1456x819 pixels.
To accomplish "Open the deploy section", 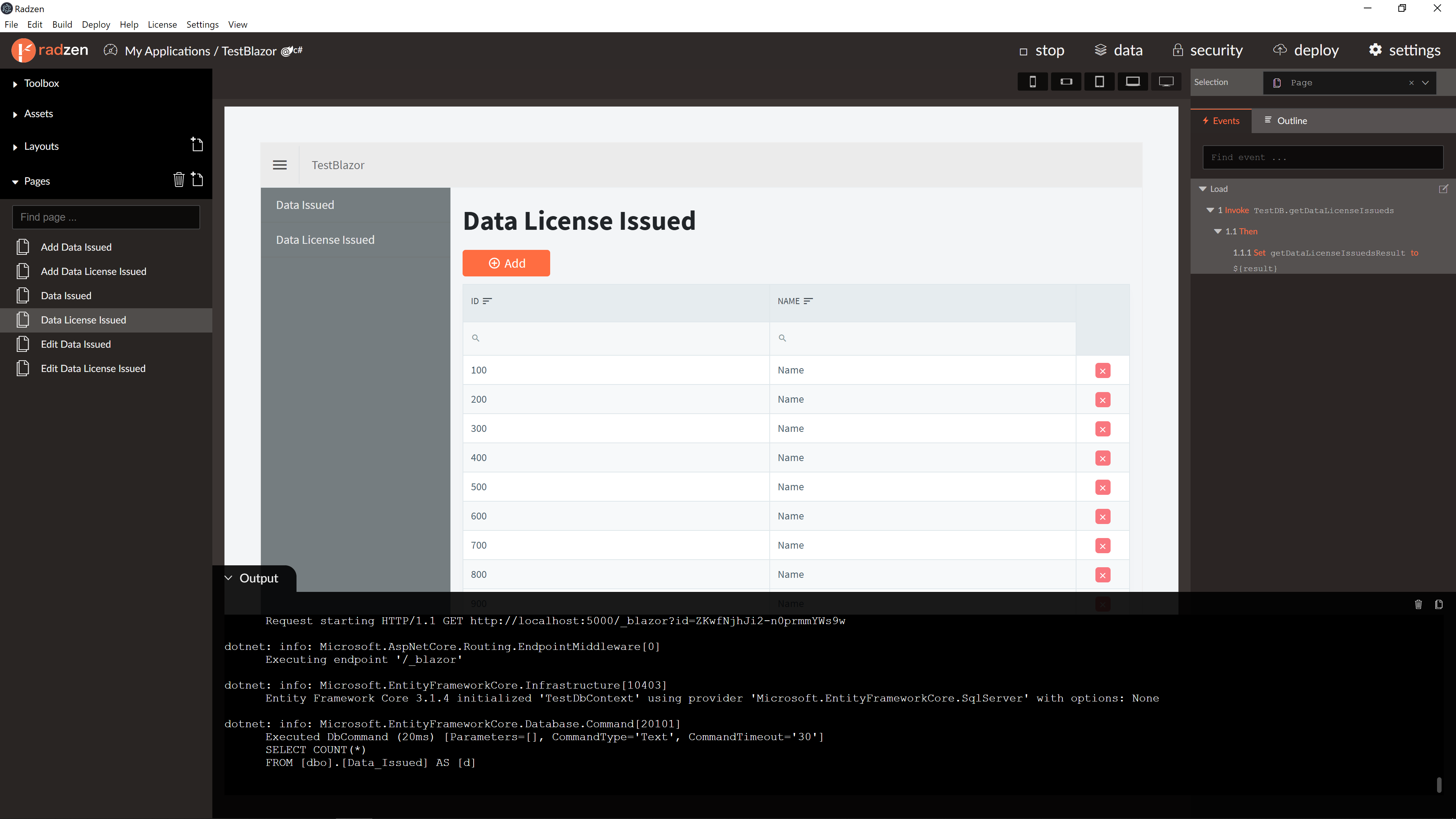I will (x=1305, y=50).
